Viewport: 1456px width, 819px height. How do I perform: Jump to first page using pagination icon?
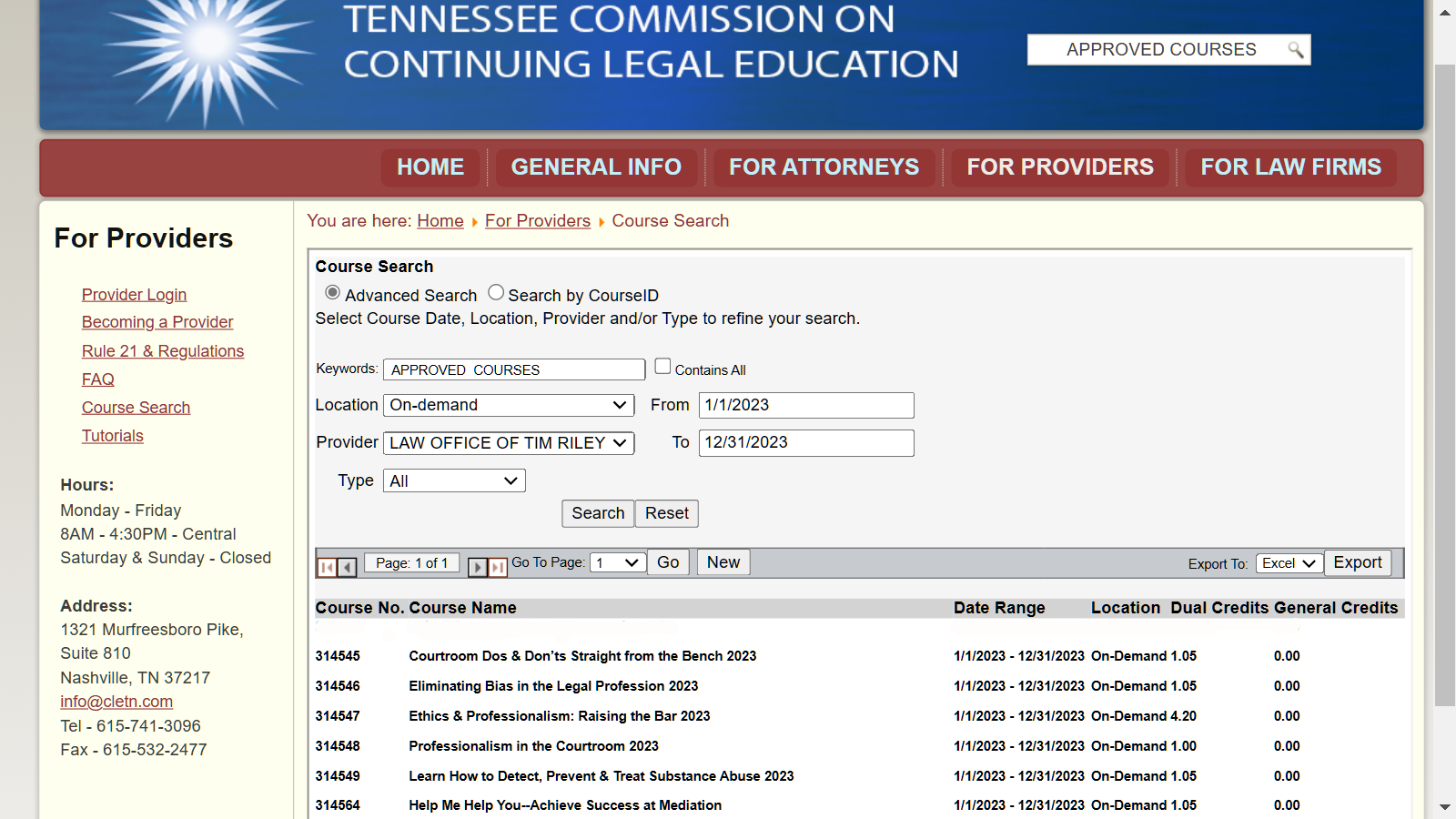[327, 567]
